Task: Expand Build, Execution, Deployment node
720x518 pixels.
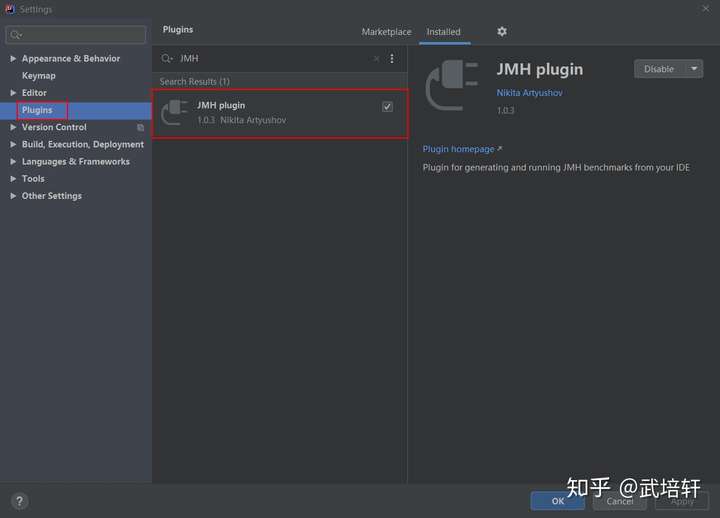Action: point(13,144)
